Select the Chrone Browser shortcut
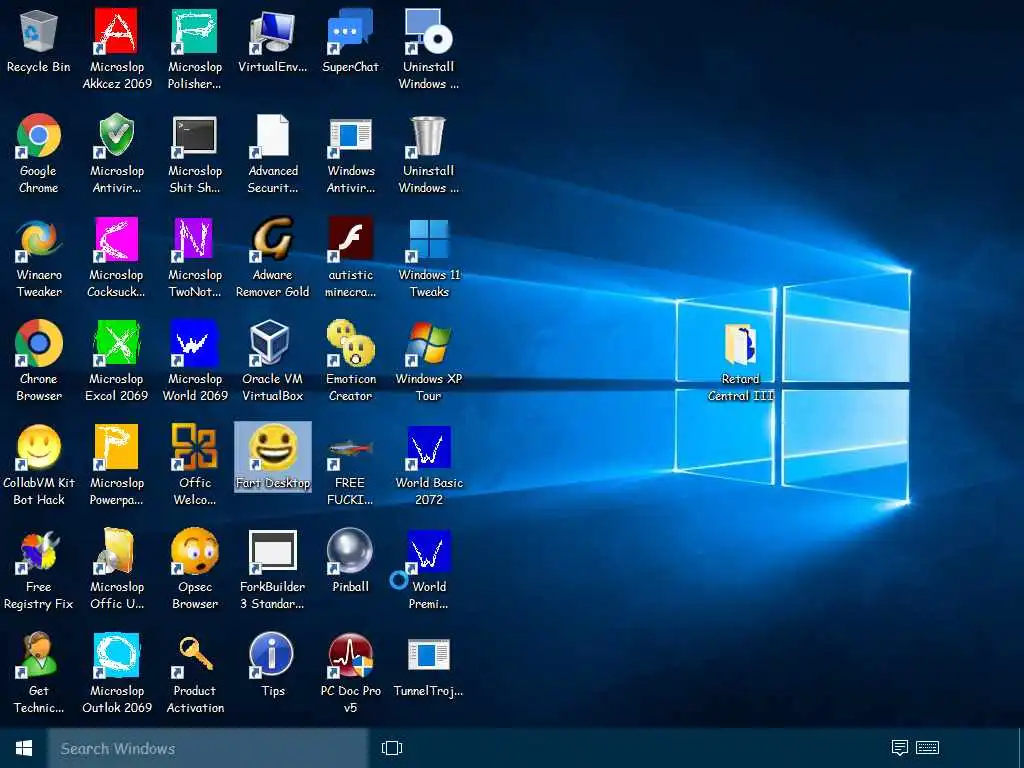Image resolution: width=1024 pixels, height=768 pixels. [x=39, y=361]
